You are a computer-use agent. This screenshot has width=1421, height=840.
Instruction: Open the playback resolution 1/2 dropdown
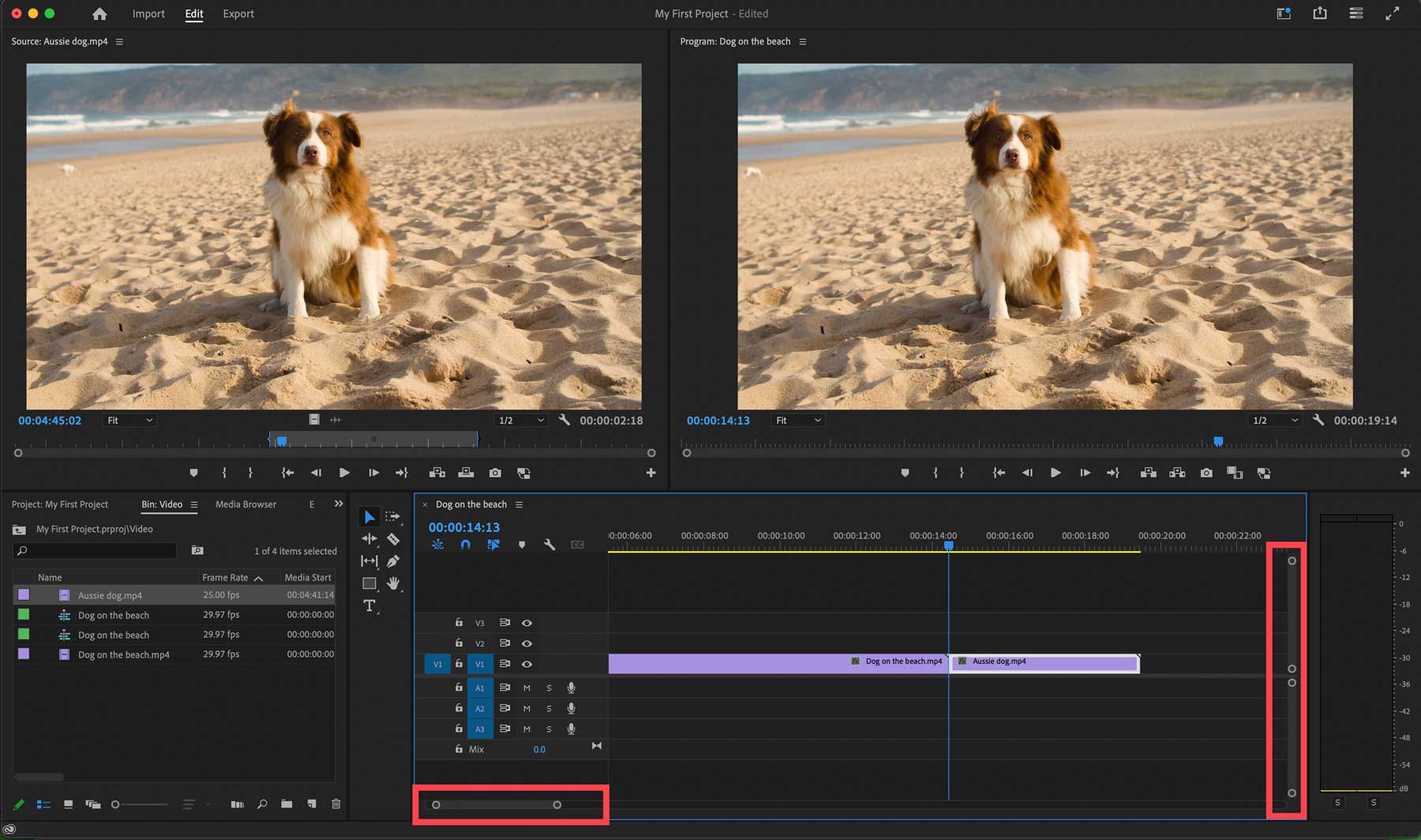coord(520,420)
